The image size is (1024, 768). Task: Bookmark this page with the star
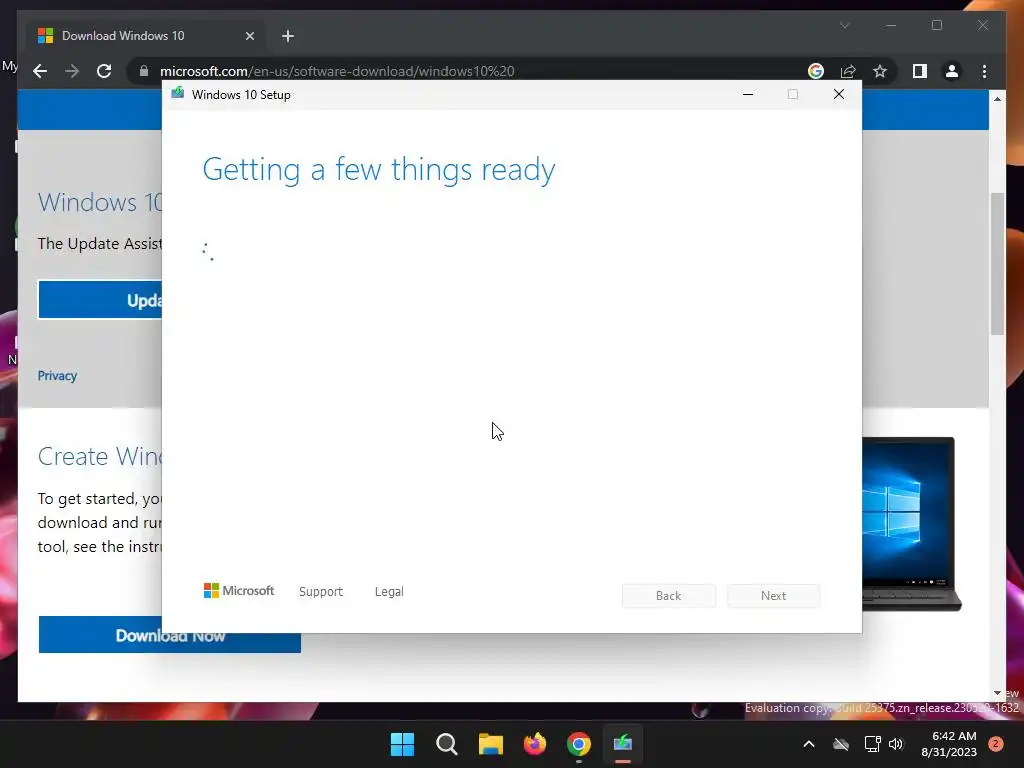click(x=880, y=71)
